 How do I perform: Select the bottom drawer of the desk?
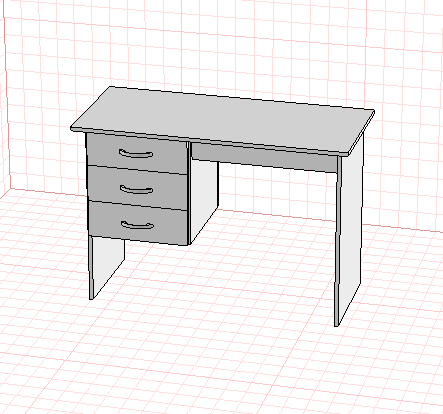click(138, 223)
